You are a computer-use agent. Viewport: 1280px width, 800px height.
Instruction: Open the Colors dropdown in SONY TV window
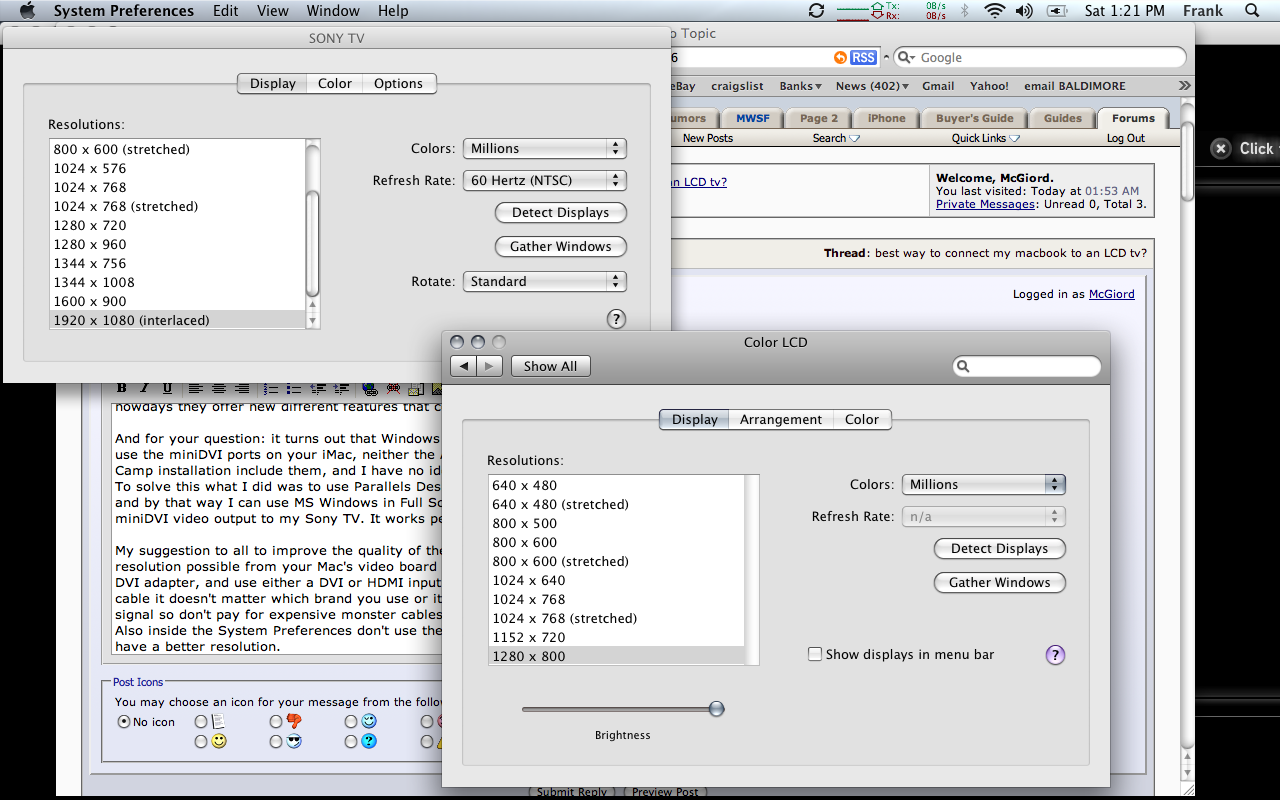point(544,148)
